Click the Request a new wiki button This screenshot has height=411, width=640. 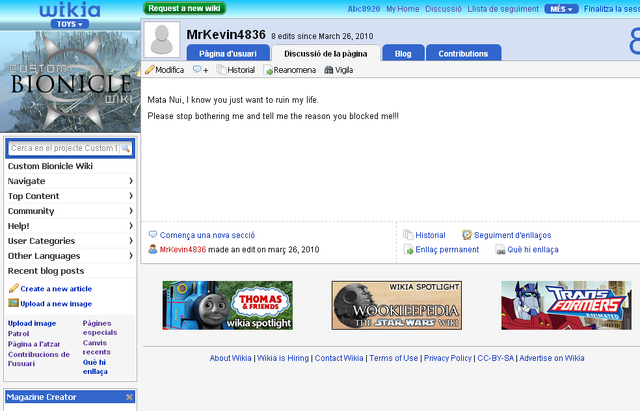(x=184, y=8)
